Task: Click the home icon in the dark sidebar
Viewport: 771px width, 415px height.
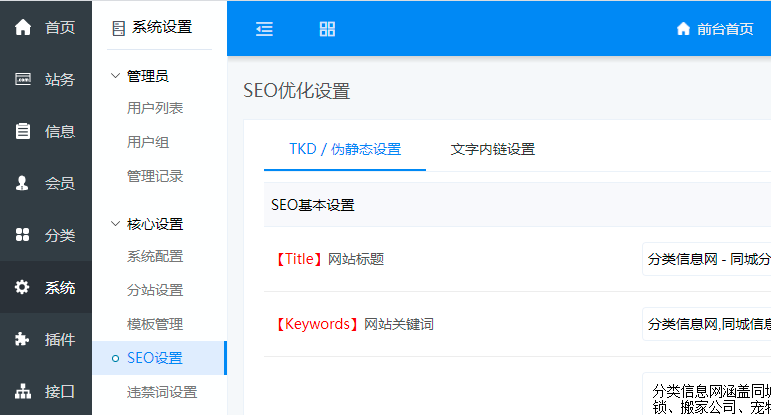Action: pyautogui.click(x=22, y=27)
